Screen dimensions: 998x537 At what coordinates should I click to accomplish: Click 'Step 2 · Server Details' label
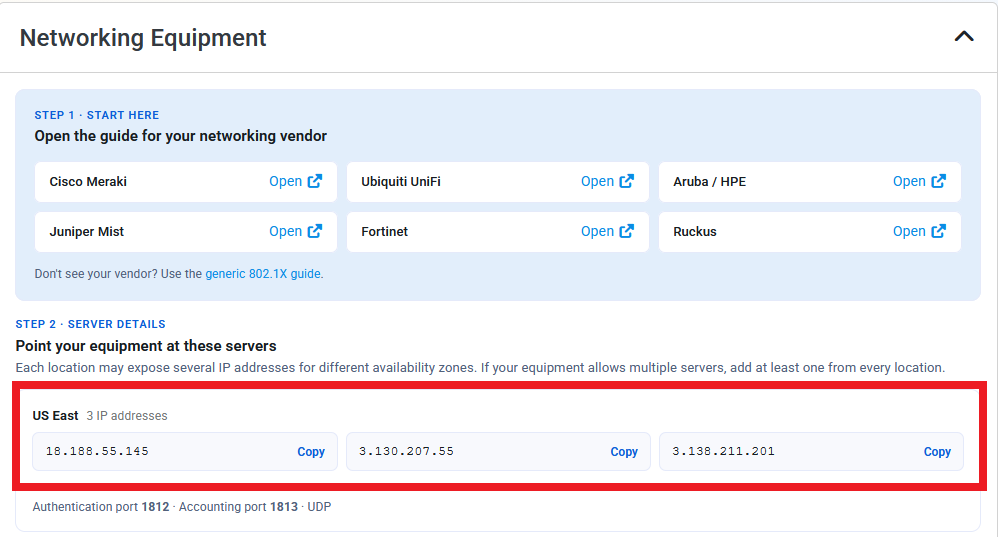click(x=90, y=324)
